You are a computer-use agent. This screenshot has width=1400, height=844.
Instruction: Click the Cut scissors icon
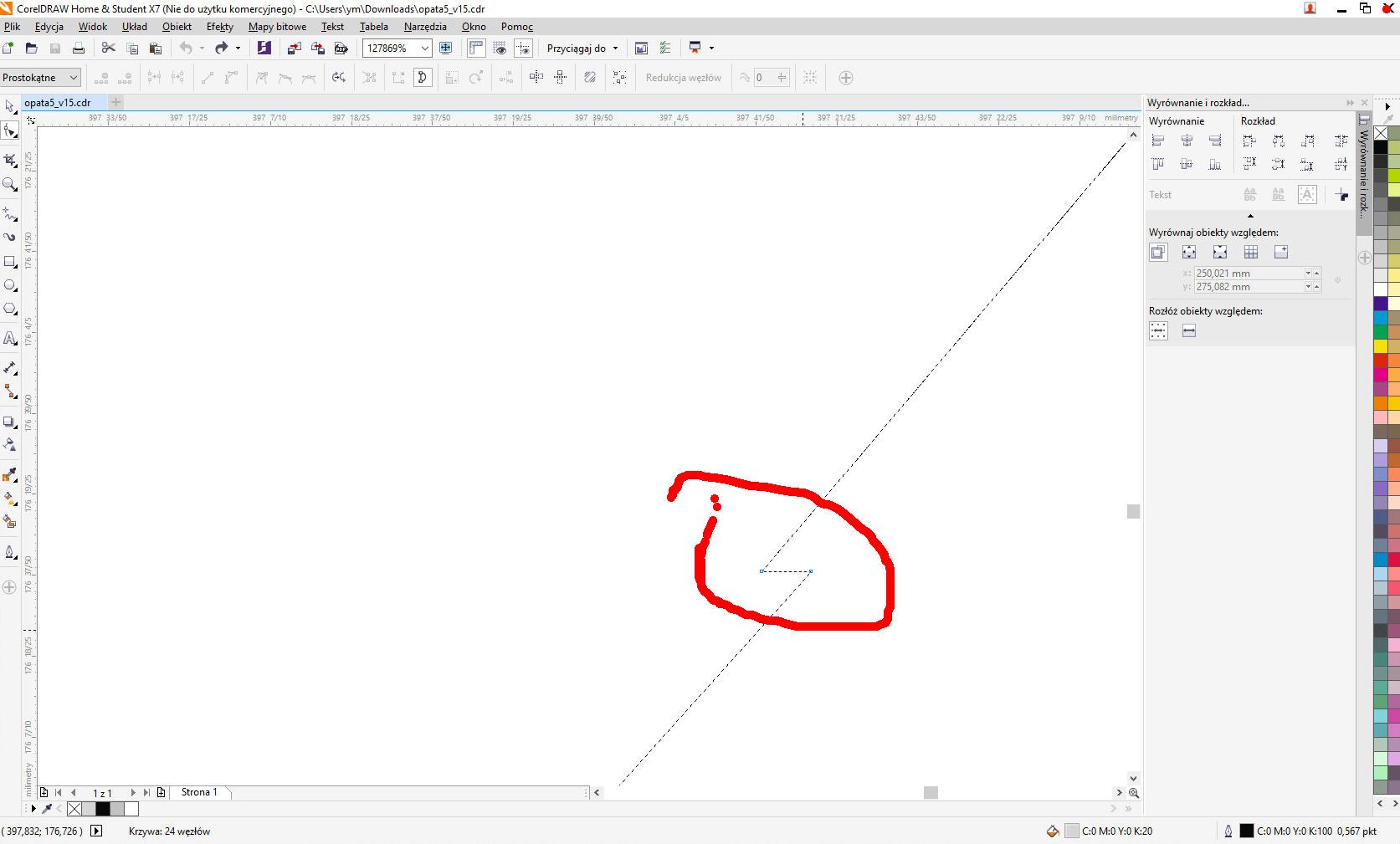coord(108,49)
